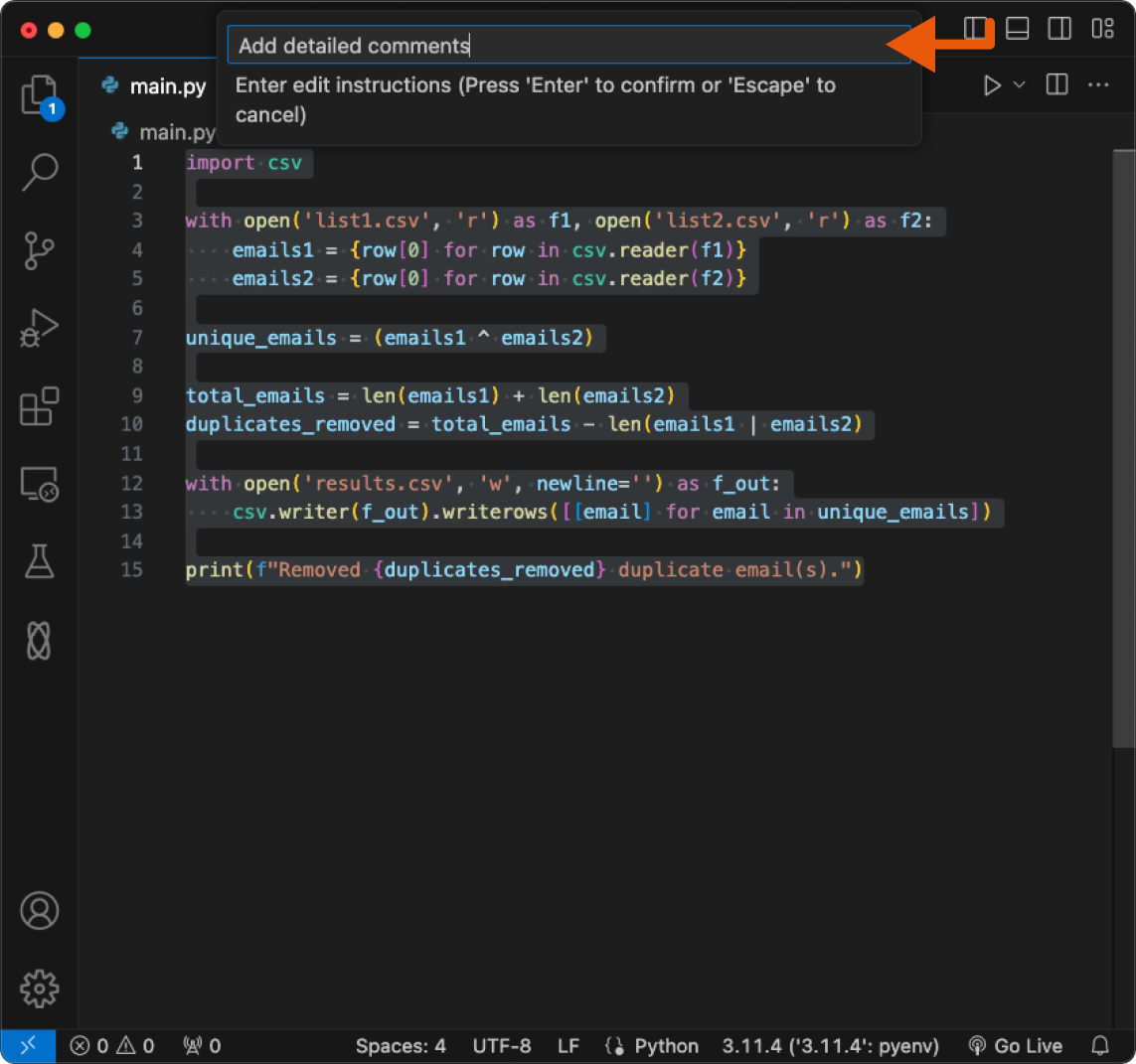Open the Source Control view

click(39, 250)
